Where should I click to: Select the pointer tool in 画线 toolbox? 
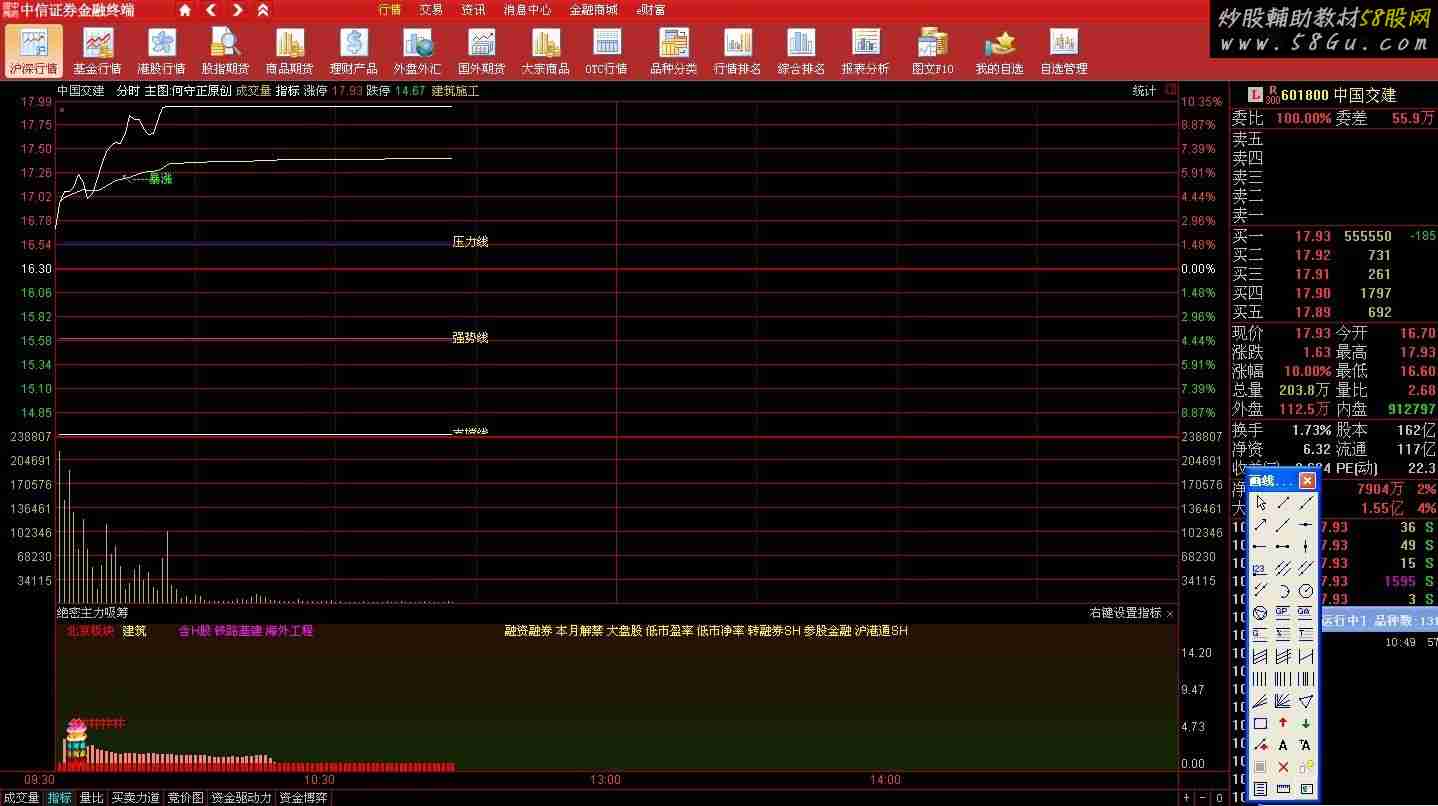1261,503
